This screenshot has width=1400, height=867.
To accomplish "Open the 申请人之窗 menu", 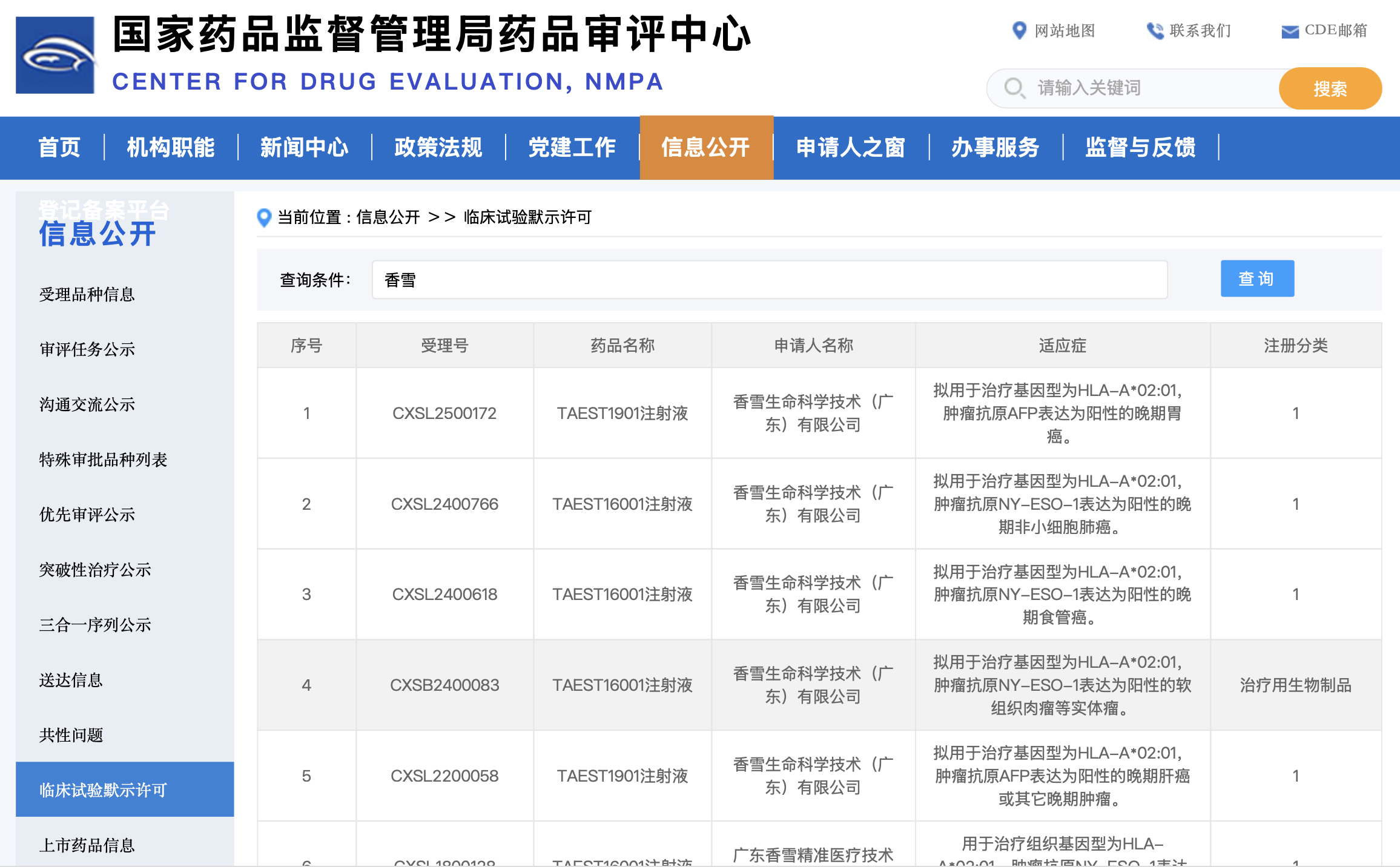I will pos(851,147).
